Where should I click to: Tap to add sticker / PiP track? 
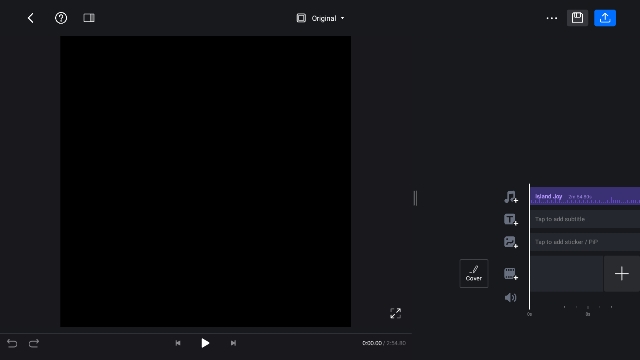point(585,242)
